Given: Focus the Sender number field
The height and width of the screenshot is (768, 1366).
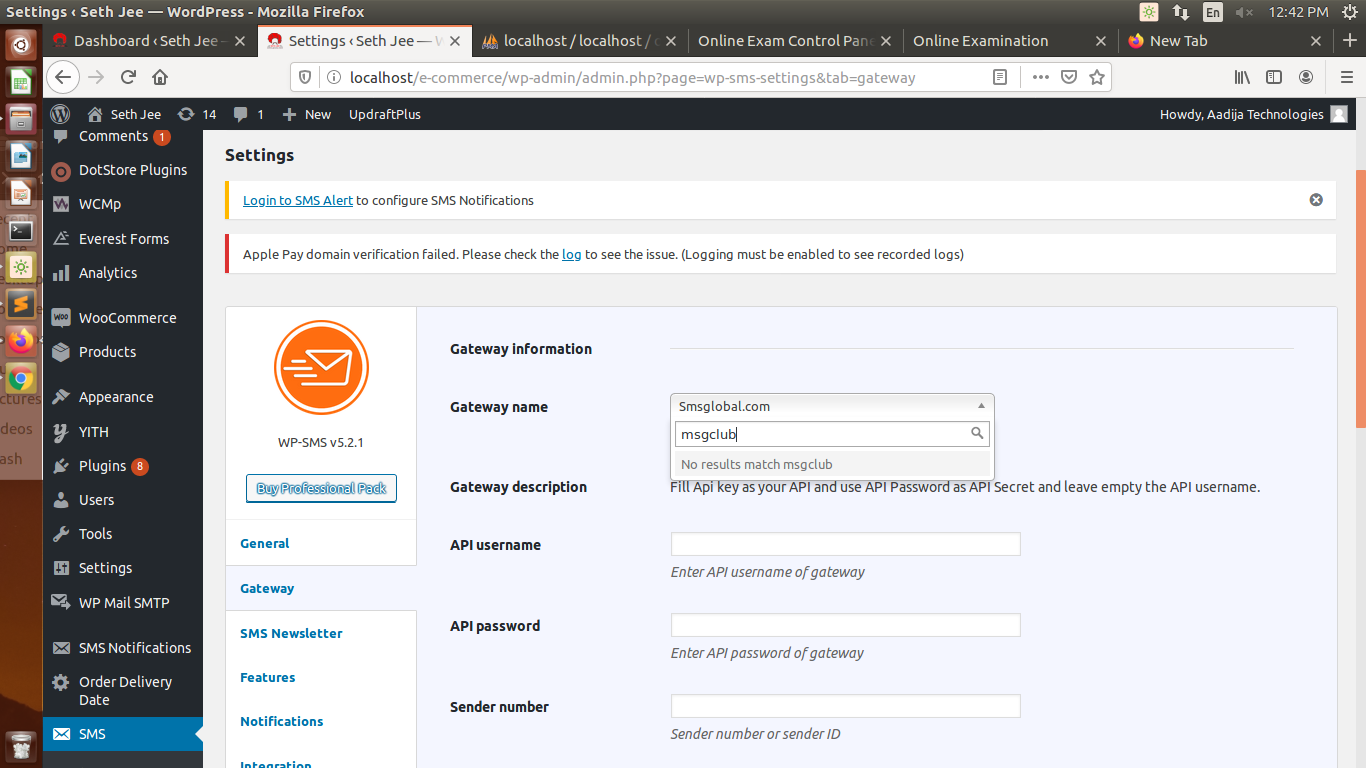Looking at the screenshot, I should click(x=845, y=706).
